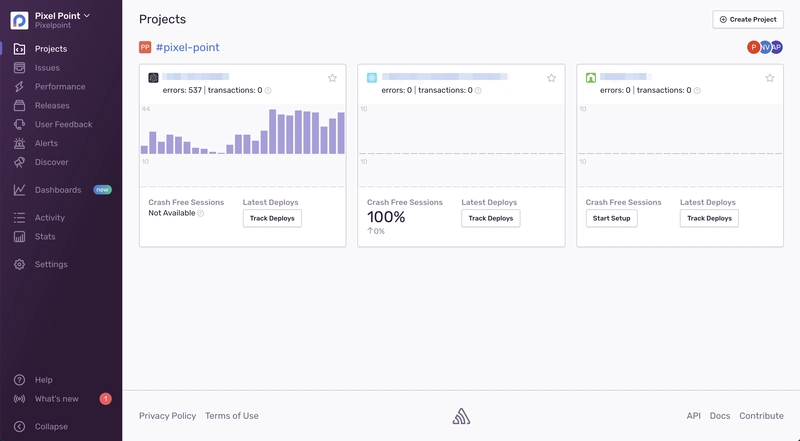Open the Issues sidebar icon

click(19, 68)
